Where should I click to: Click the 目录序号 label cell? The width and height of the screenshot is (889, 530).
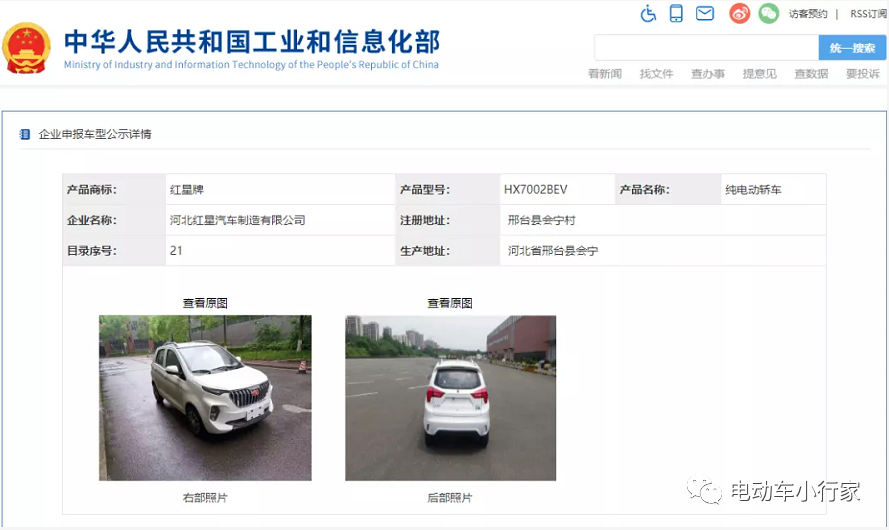(x=114, y=251)
